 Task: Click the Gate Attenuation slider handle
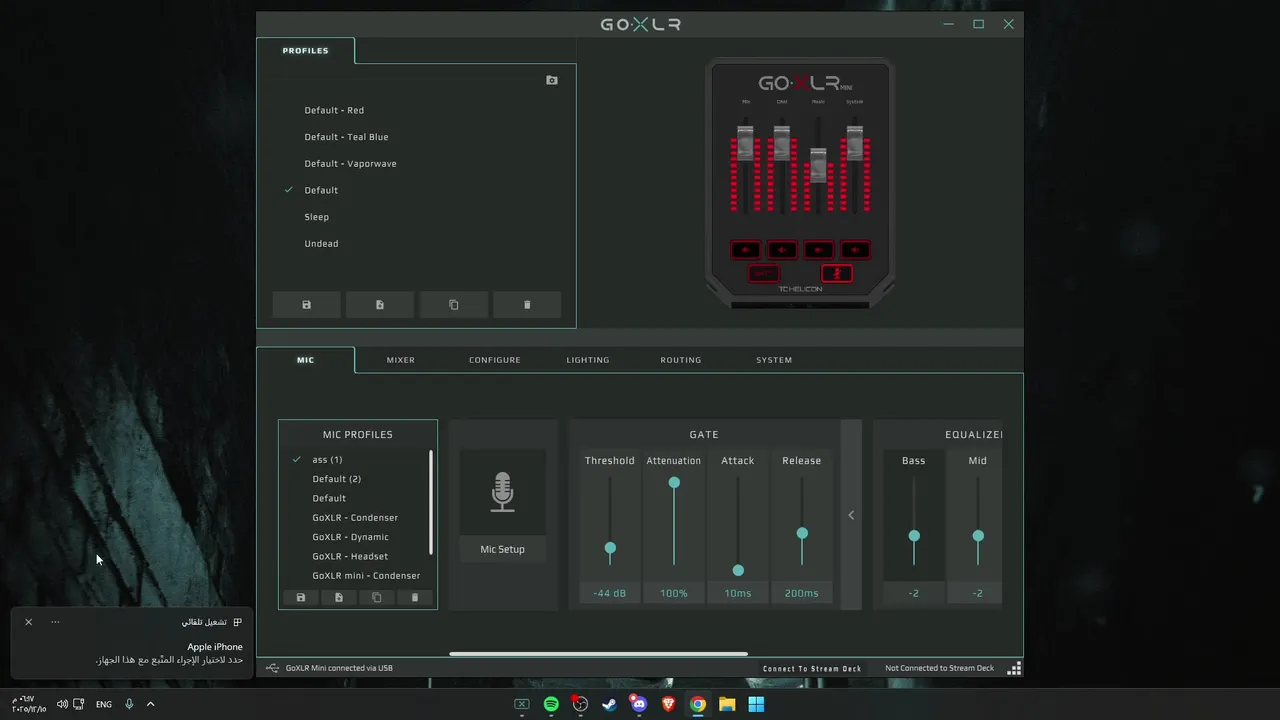click(674, 482)
